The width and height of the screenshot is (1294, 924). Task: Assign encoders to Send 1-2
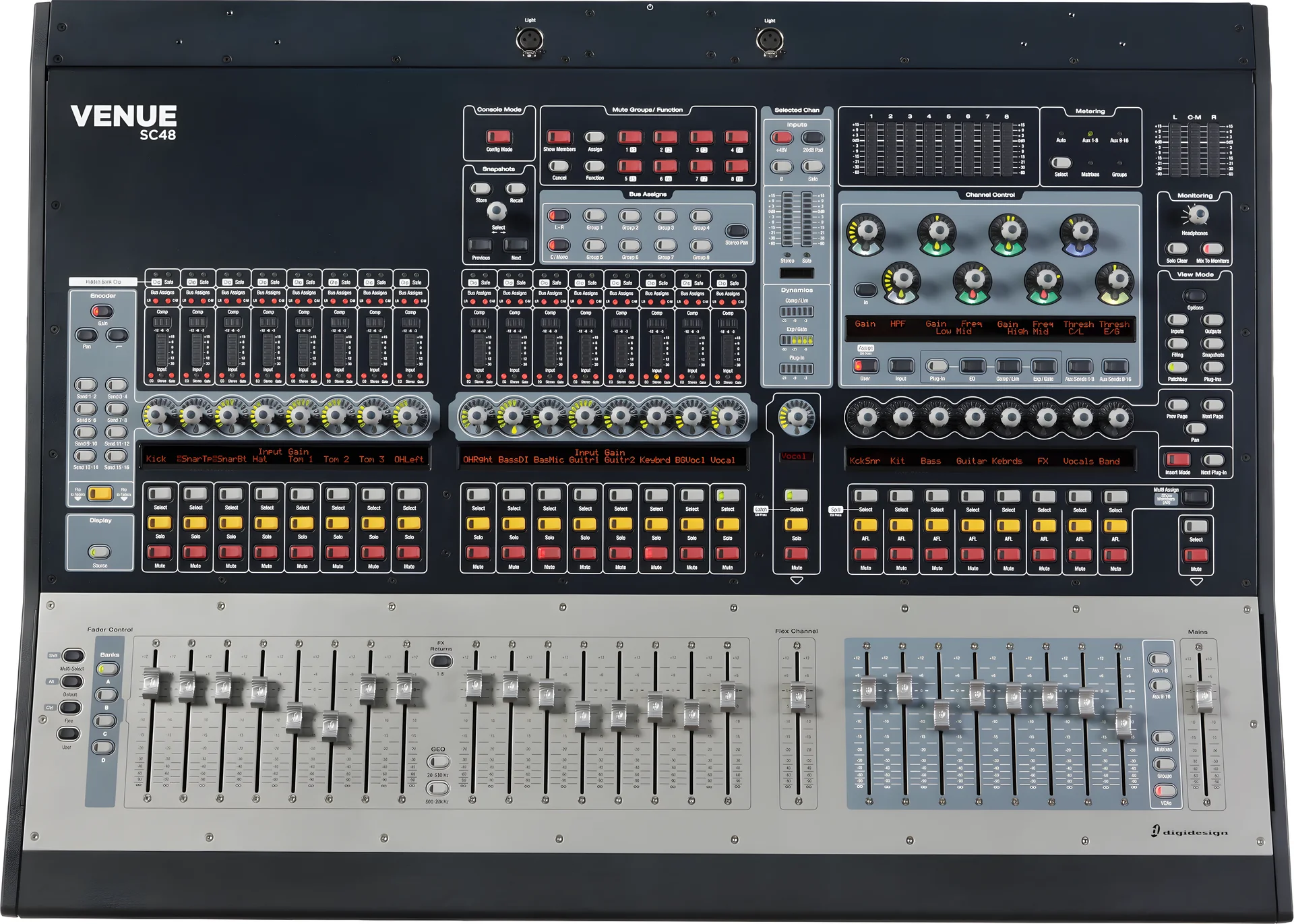[86, 385]
